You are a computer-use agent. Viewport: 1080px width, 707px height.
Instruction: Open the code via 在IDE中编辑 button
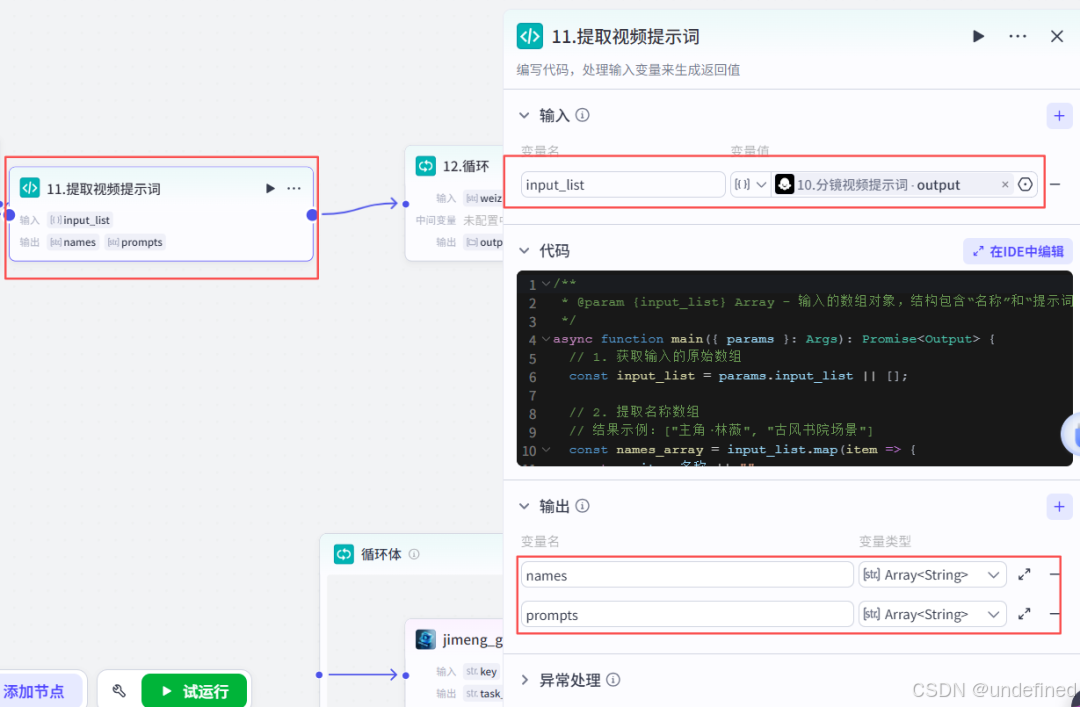point(1017,251)
